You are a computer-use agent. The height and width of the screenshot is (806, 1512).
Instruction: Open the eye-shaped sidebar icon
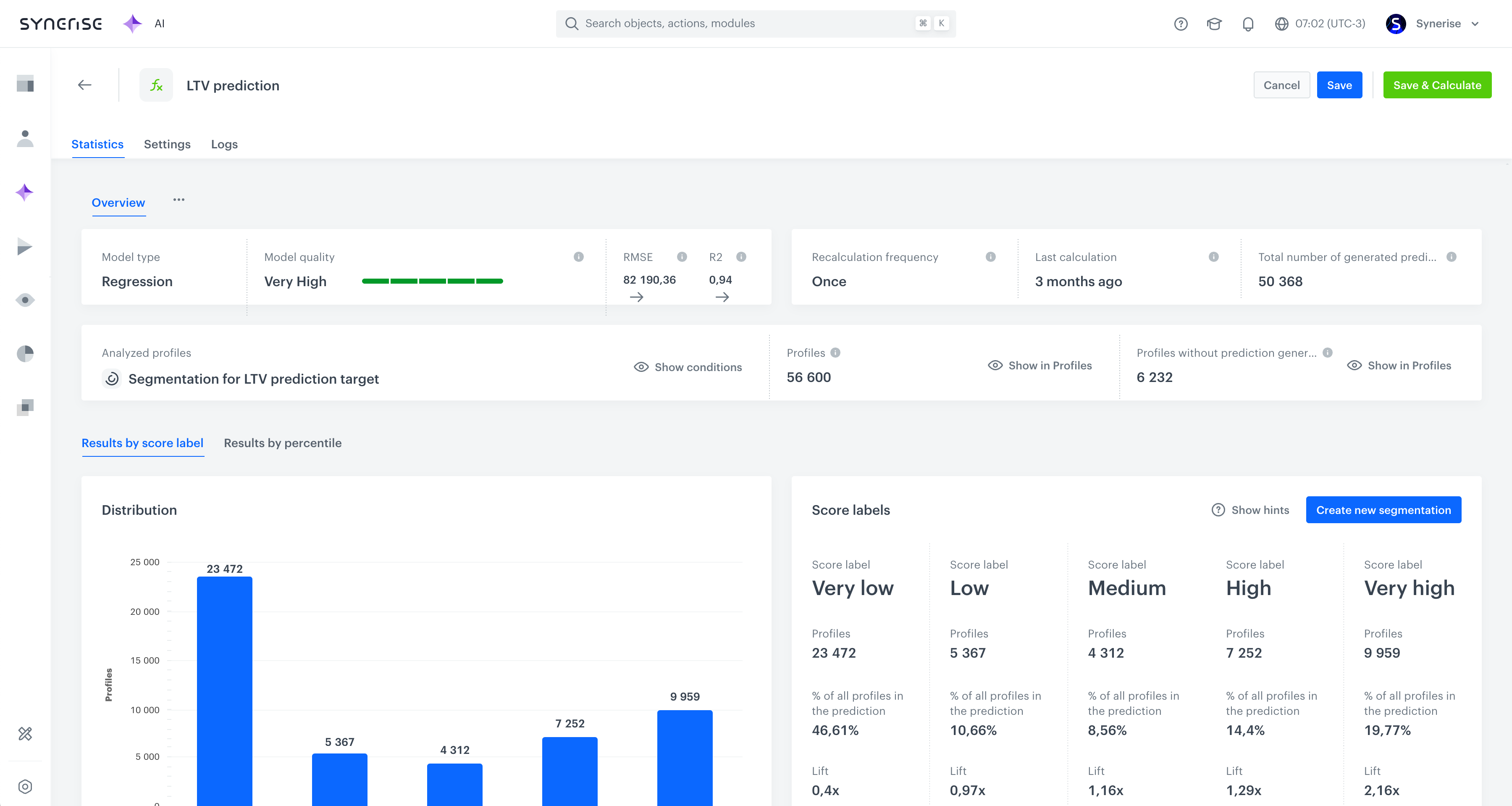(x=25, y=300)
